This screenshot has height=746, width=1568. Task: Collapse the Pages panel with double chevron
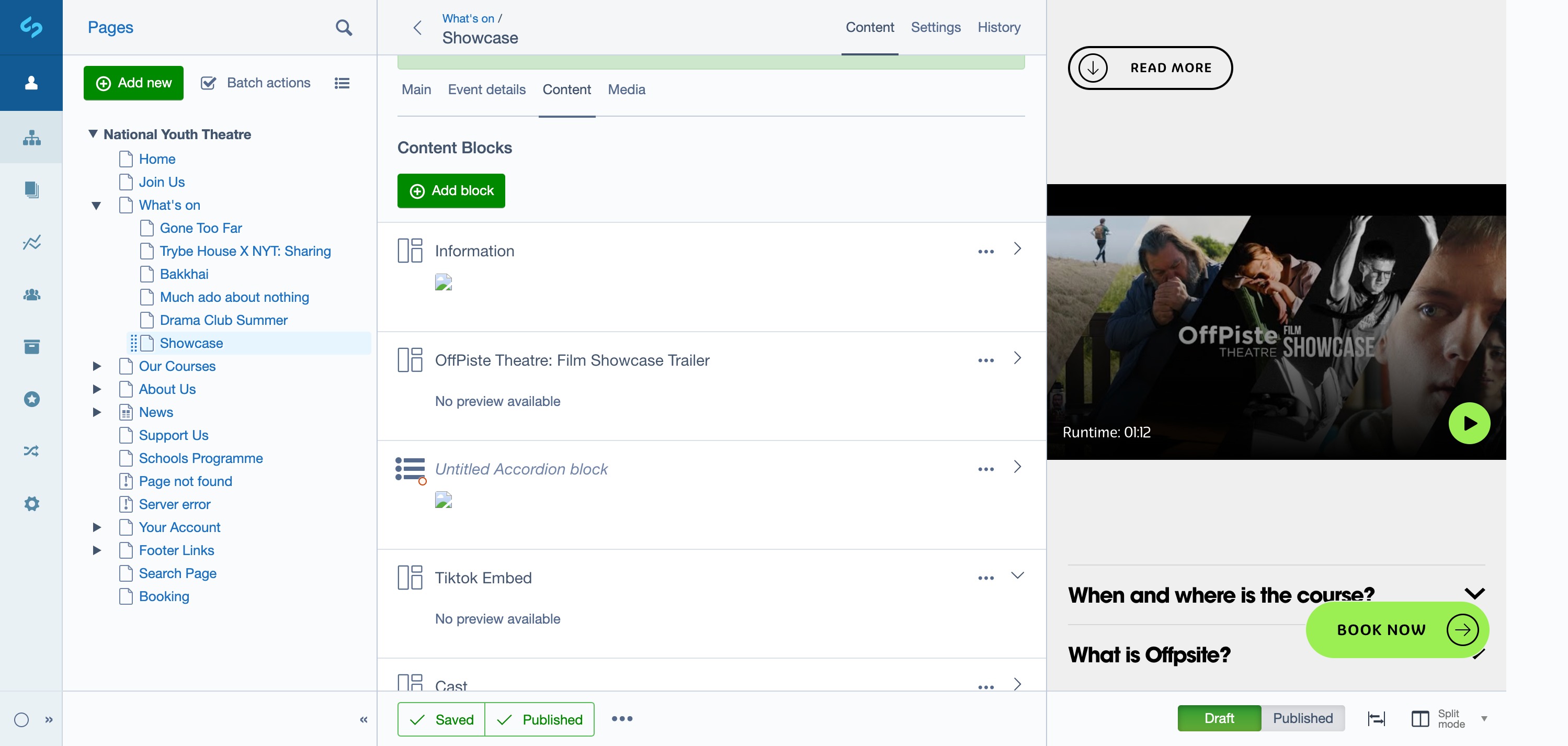pos(363,719)
